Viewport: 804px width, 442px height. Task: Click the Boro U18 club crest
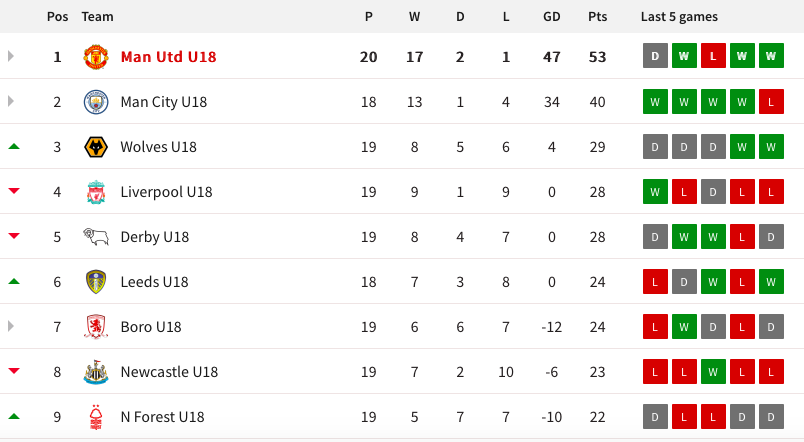click(x=95, y=327)
